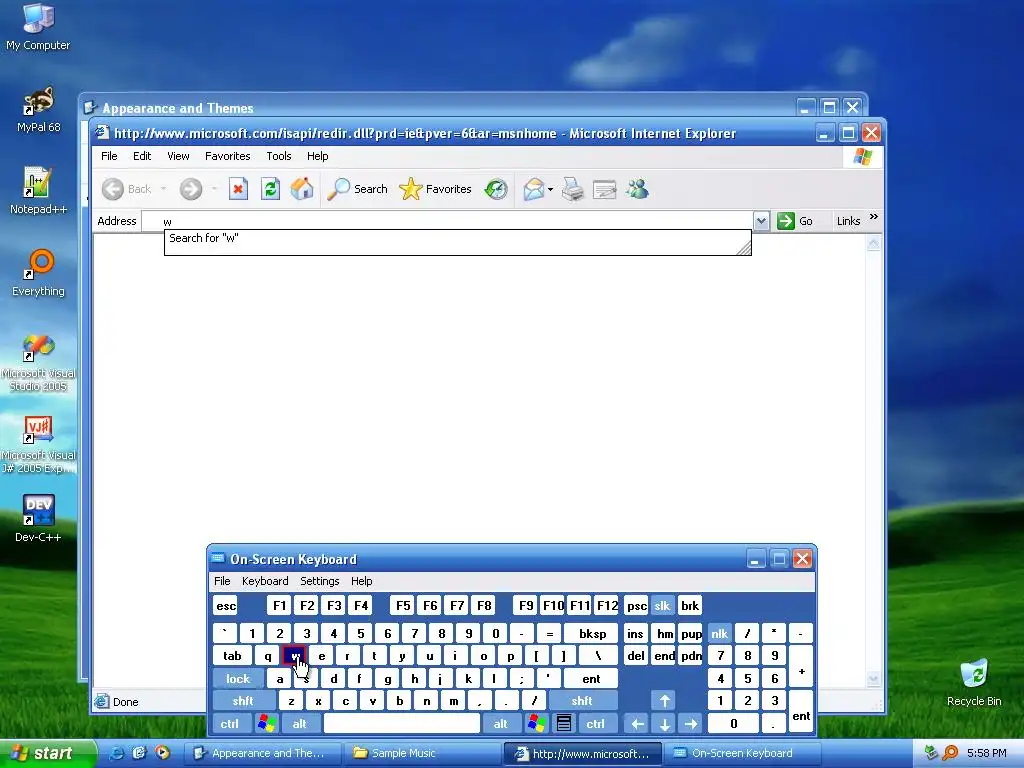
Task: Toggle the right shft key on keyboard
Action: (x=582, y=701)
